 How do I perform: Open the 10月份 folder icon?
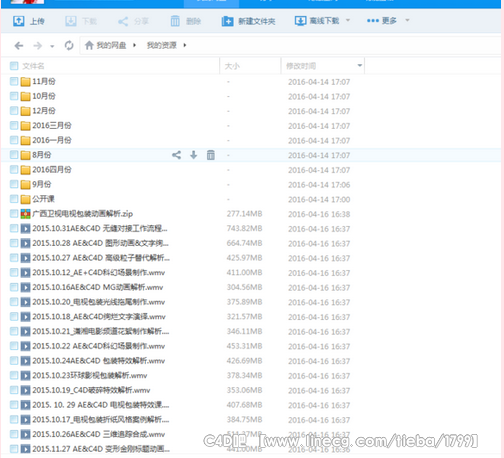(x=25, y=96)
